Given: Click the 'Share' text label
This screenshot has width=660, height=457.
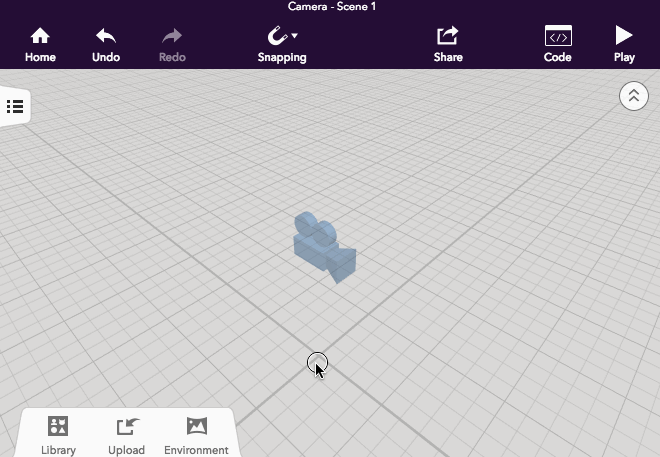Looking at the screenshot, I should (x=448, y=57).
